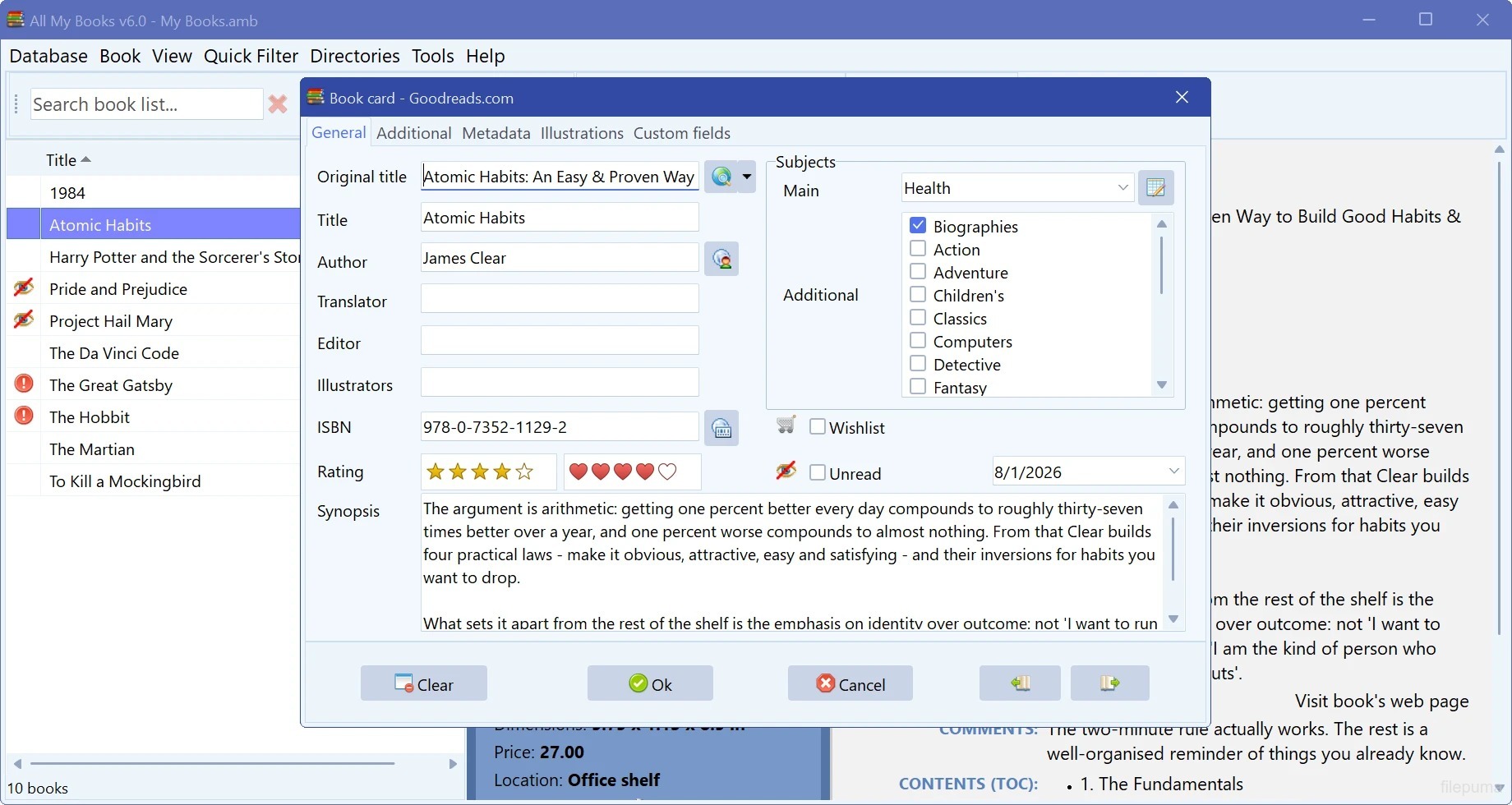Set rating to first star
The width and height of the screenshot is (1512, 805).
coord(436,471)
